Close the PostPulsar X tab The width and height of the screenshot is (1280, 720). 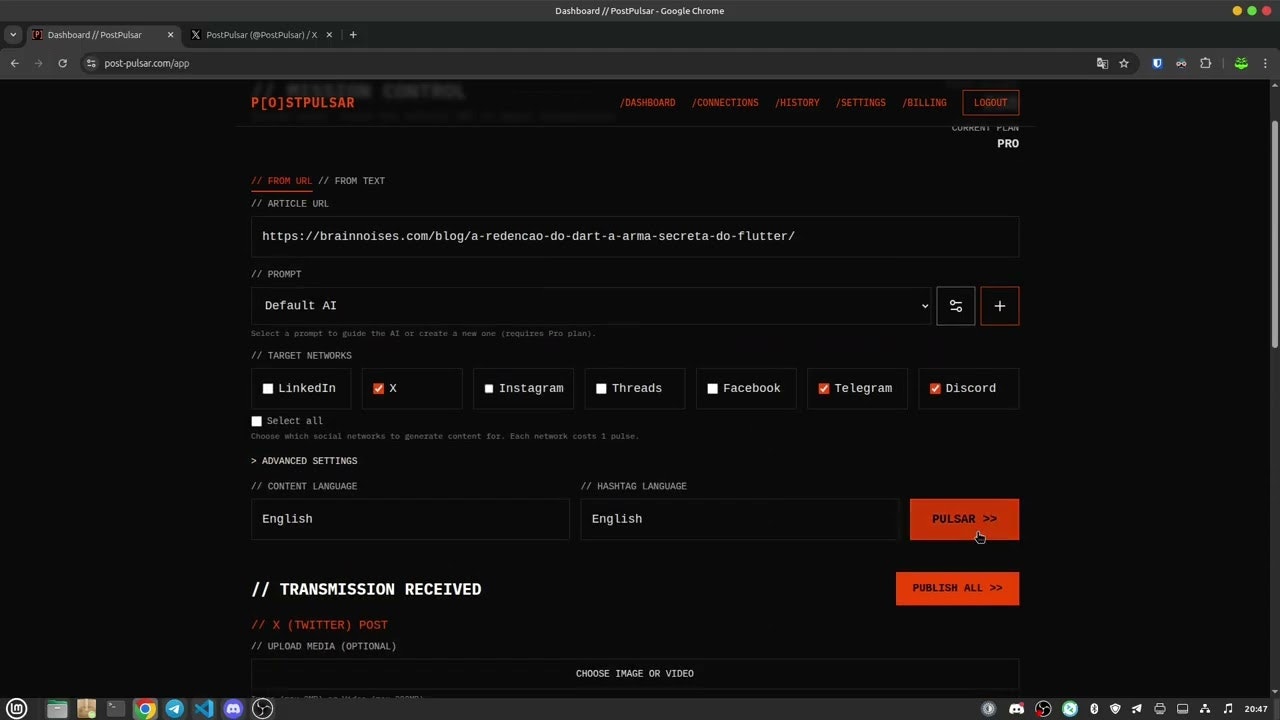pos(329,35)
